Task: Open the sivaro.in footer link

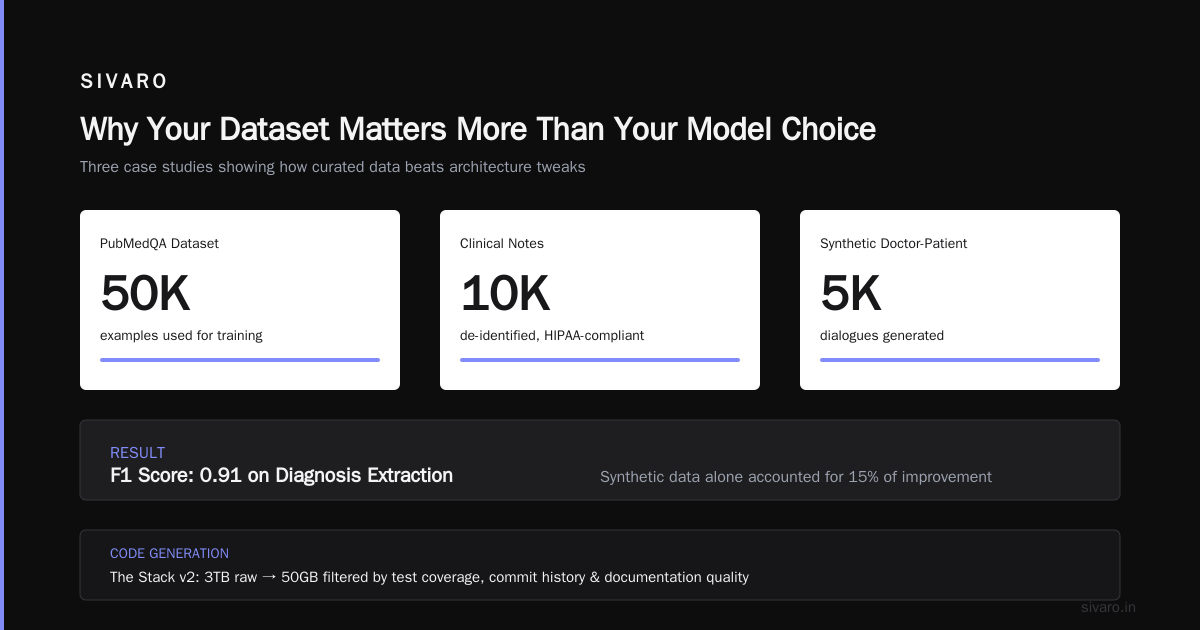Action: 1109,607
